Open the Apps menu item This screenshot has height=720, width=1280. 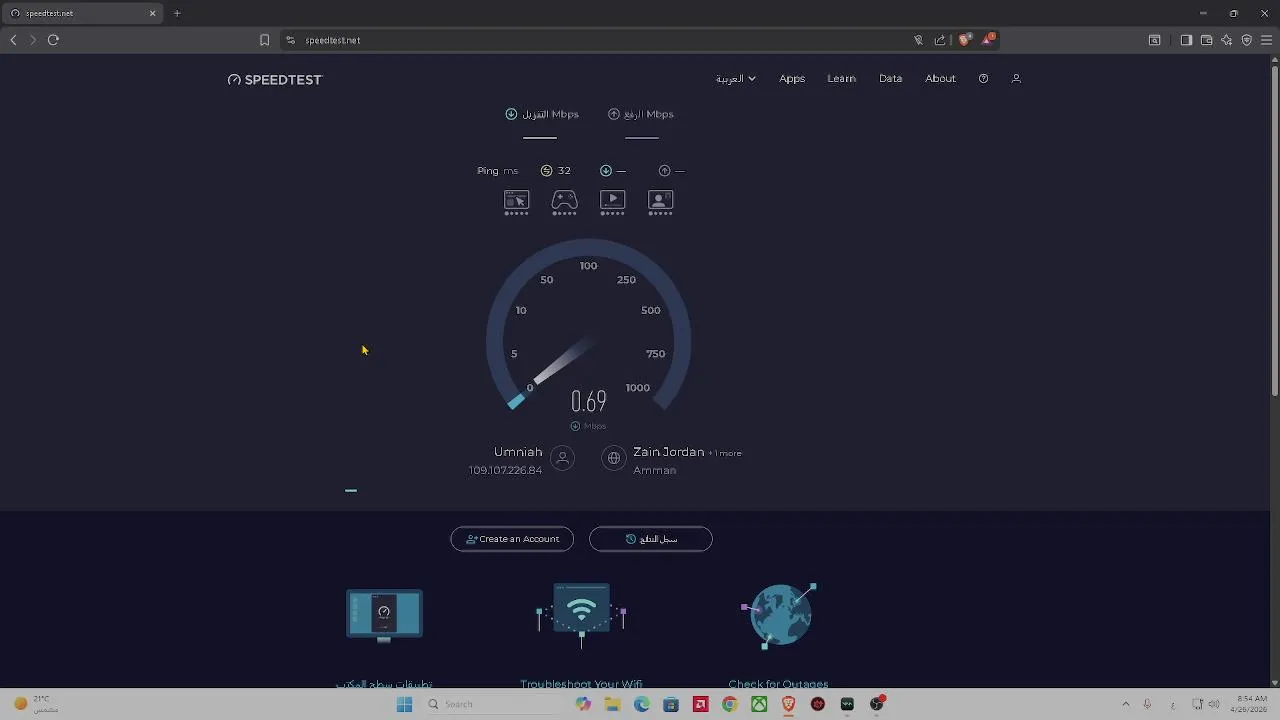click(x=792, y=78)
